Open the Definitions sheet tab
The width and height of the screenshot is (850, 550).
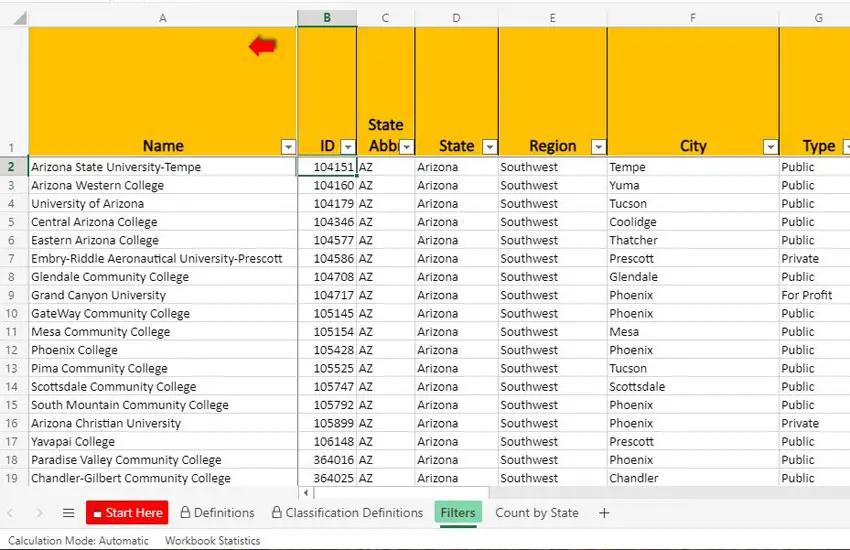[217, 513]
